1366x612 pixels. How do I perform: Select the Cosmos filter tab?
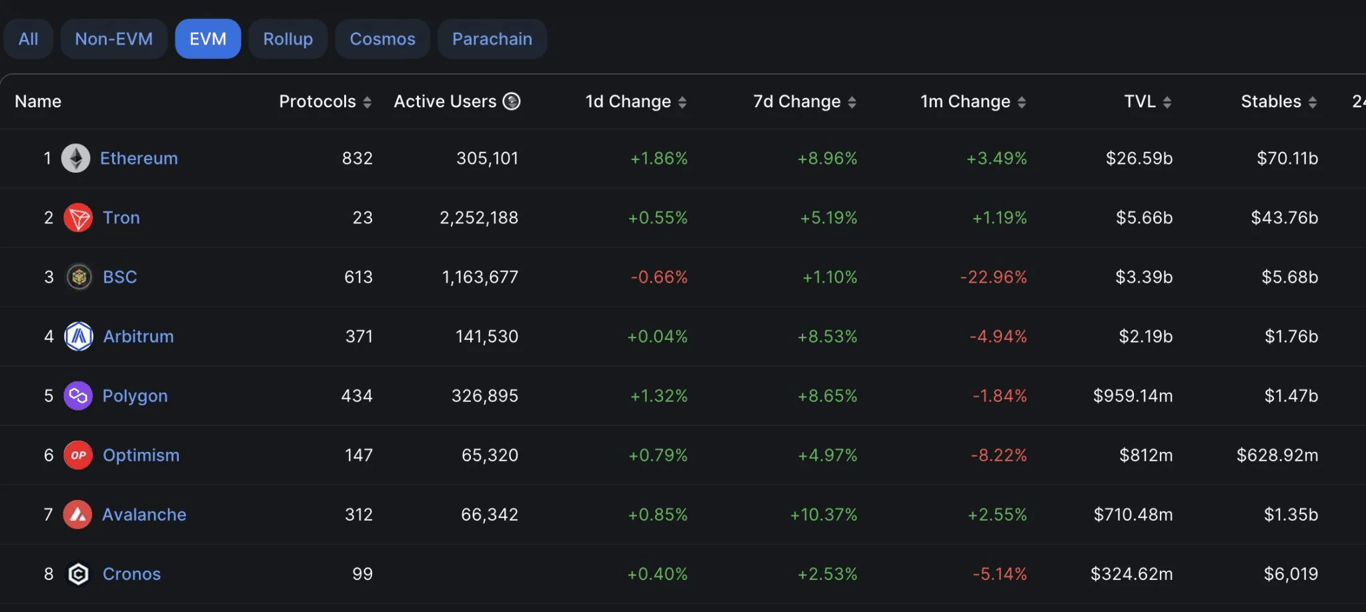(382, 39)
